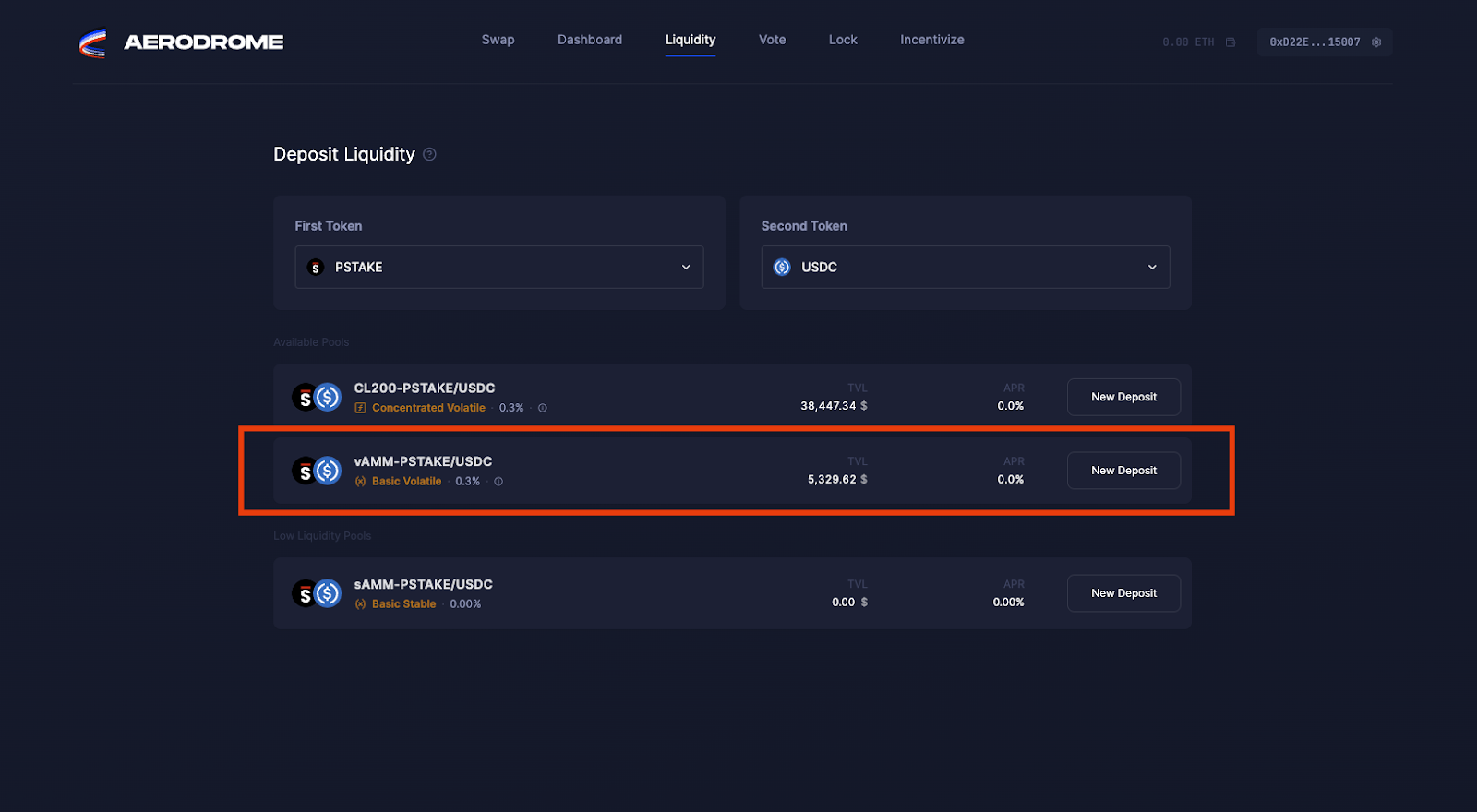Open wallet address 0xD22E...15007 menu
The image size is (1477, 812).
tap(1325, 42)
